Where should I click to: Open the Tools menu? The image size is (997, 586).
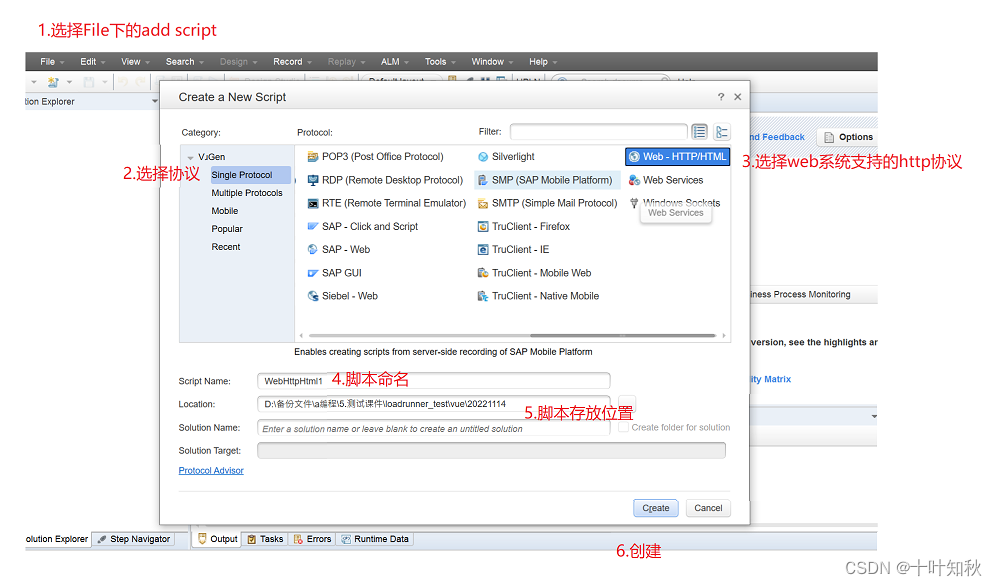pyautogui.click(x=440, y=62)
